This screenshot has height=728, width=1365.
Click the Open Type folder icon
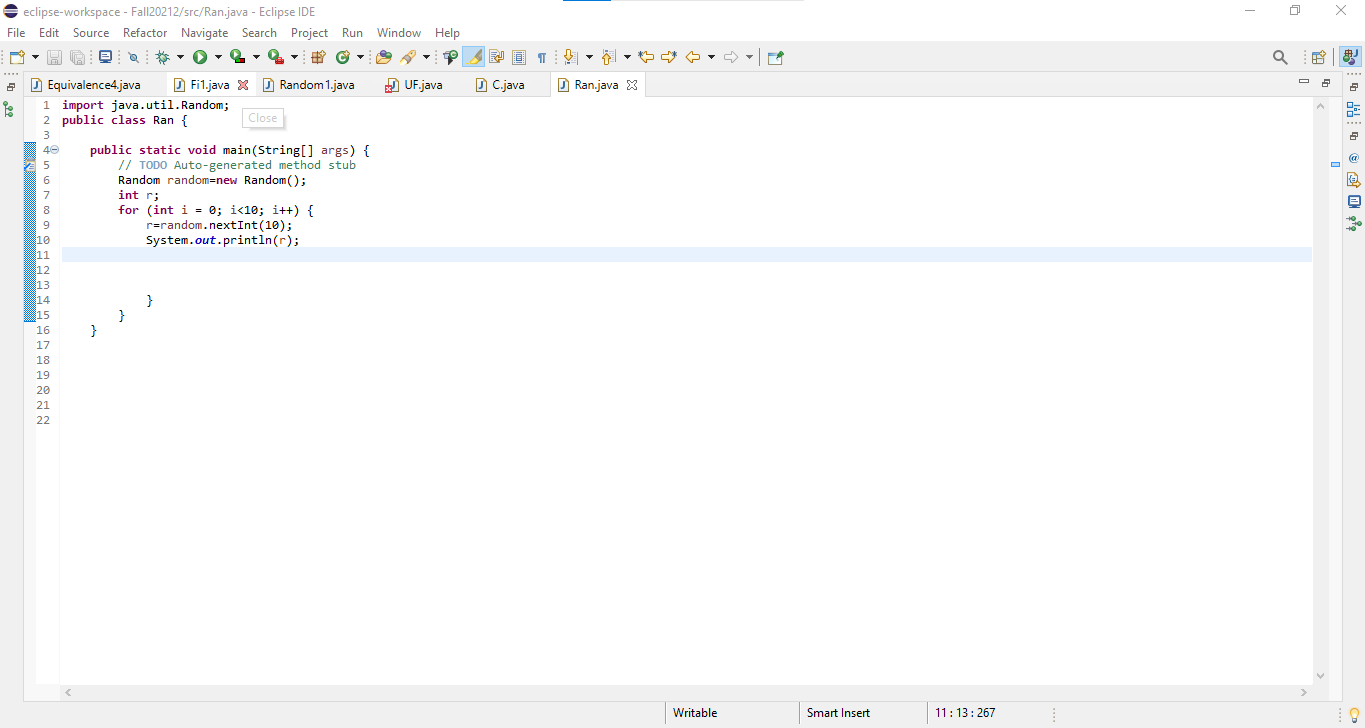(x=384, y=57)
